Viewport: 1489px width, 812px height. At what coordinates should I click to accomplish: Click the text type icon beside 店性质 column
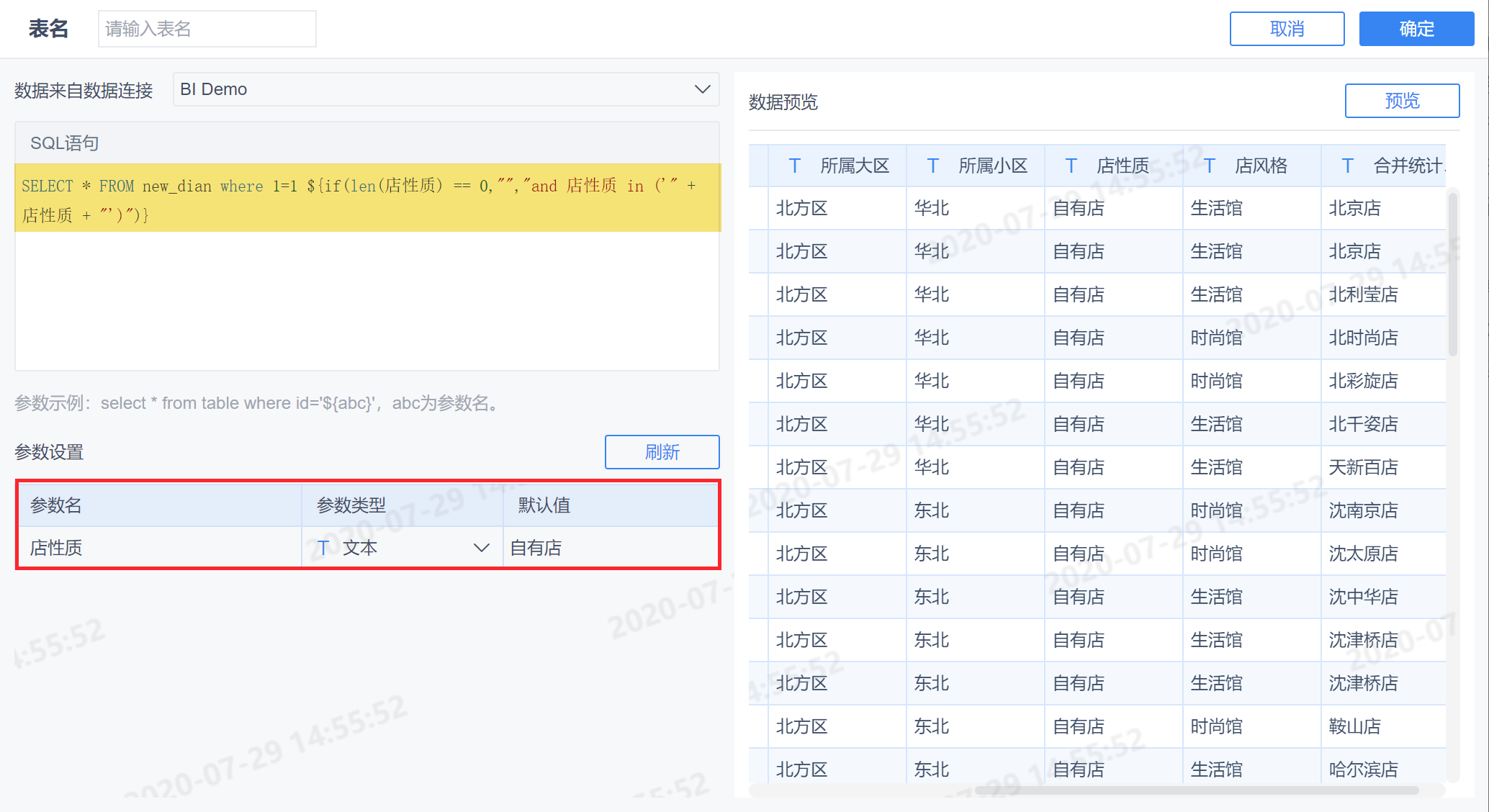click(1071, 166)
